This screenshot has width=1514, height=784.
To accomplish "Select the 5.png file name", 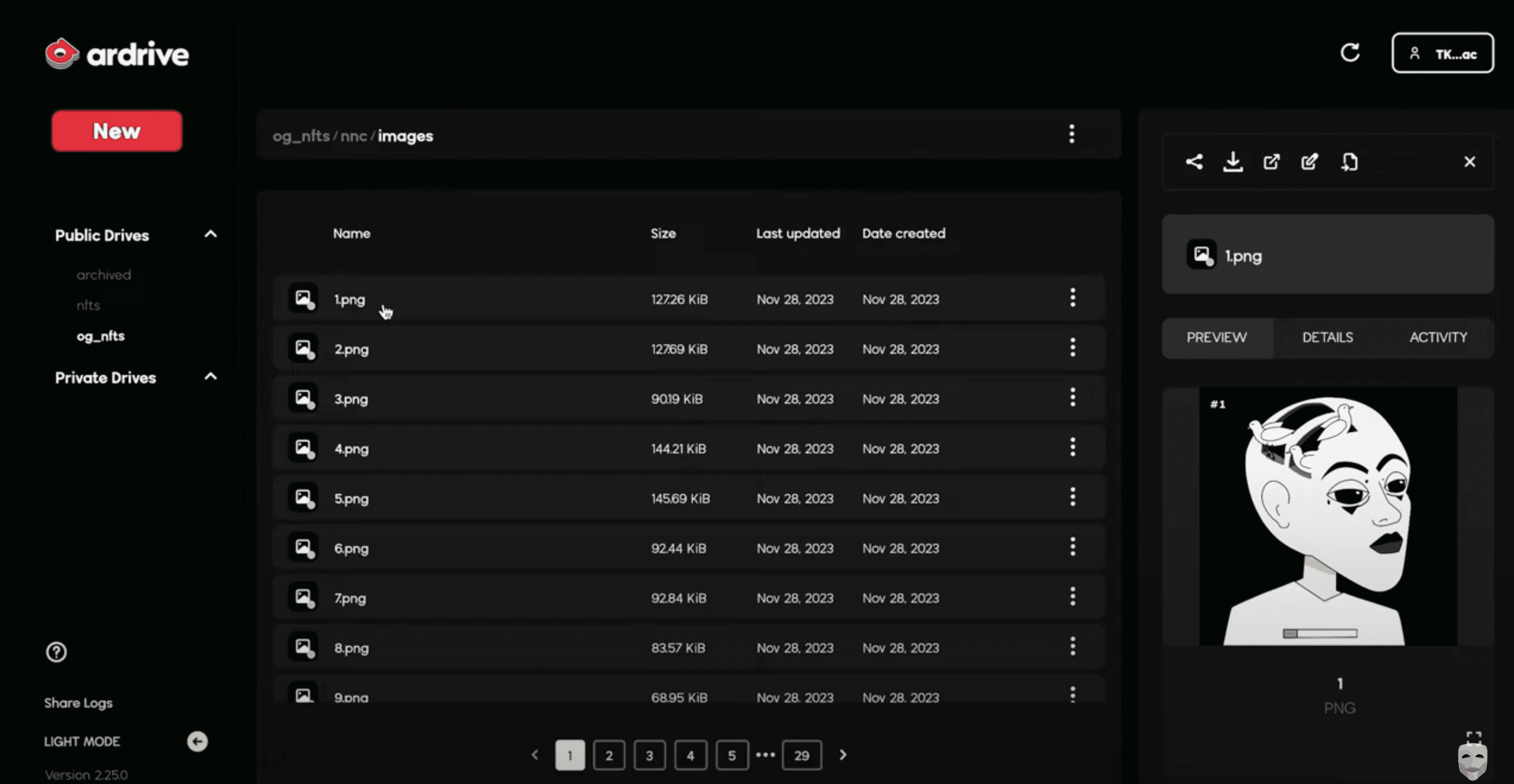I will click(351, 499).
